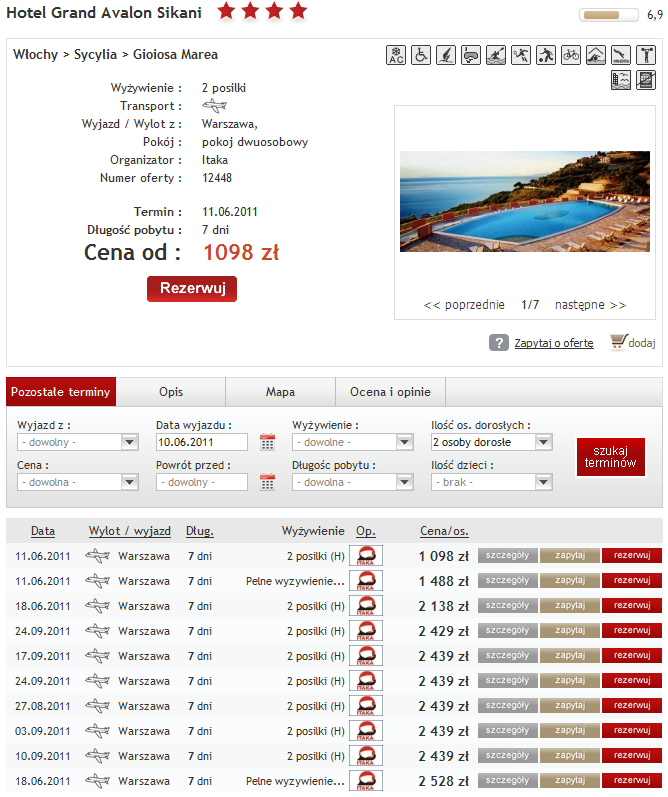Click rezerwuj for the 2 138 zł offer
668x797 pixels.
point(632,605)
